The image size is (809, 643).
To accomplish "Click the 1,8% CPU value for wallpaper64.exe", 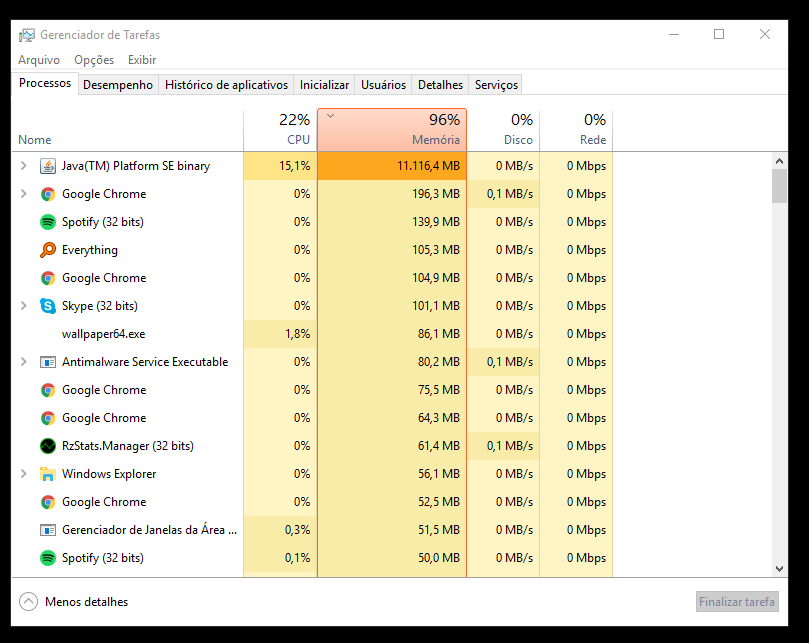I will [x=298, y=334].
